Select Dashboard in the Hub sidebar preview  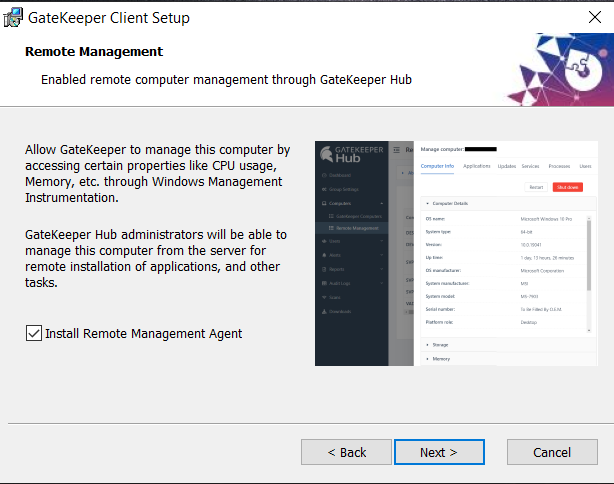click(342, 175)
